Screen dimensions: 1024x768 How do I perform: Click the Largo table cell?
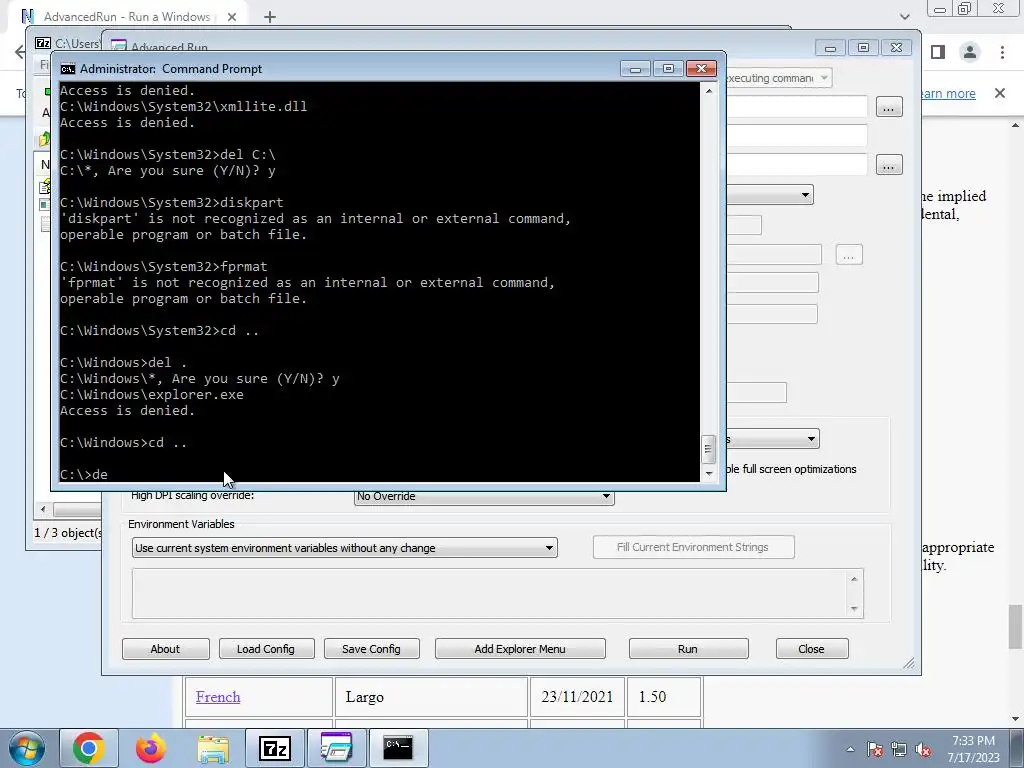[x=430, y=697]
